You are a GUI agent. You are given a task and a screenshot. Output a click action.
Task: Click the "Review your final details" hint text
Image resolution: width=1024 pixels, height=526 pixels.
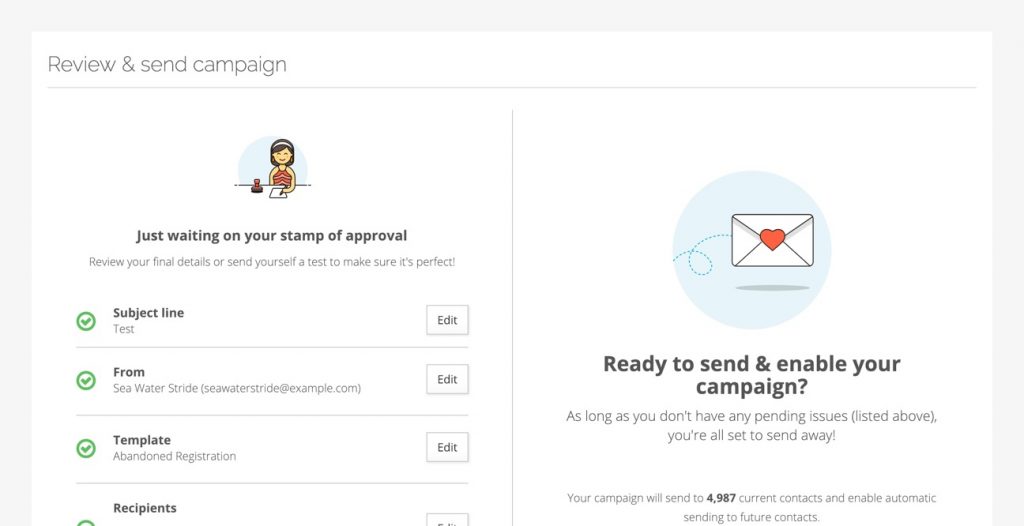[x=272, y=262]
